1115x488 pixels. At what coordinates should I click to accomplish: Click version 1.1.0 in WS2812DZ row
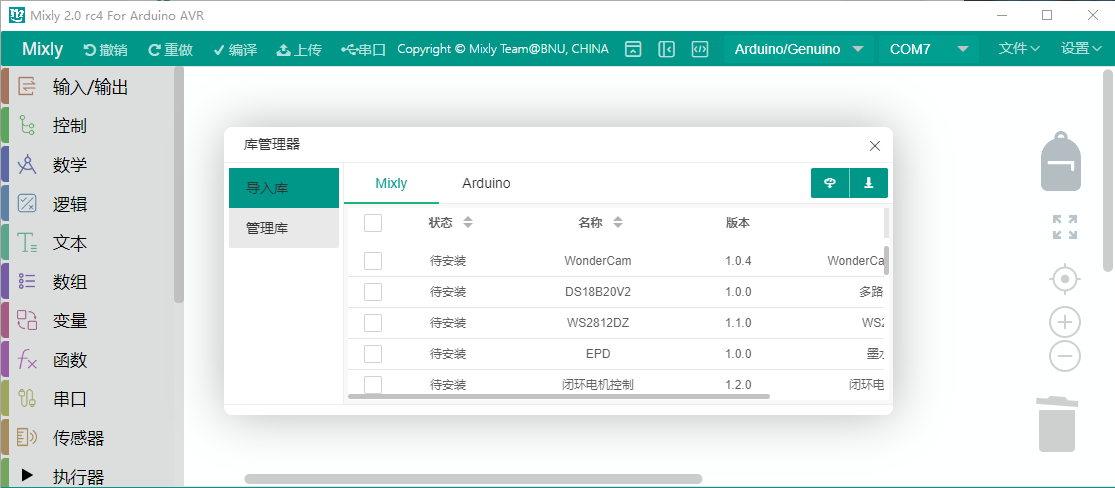pos(738,323)
